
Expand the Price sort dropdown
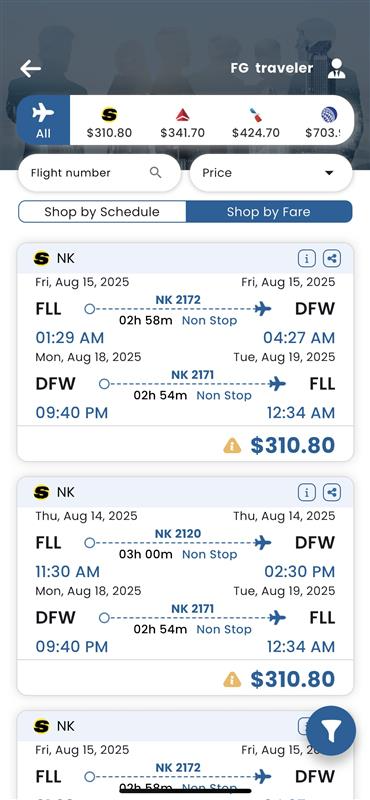[271, 173]
